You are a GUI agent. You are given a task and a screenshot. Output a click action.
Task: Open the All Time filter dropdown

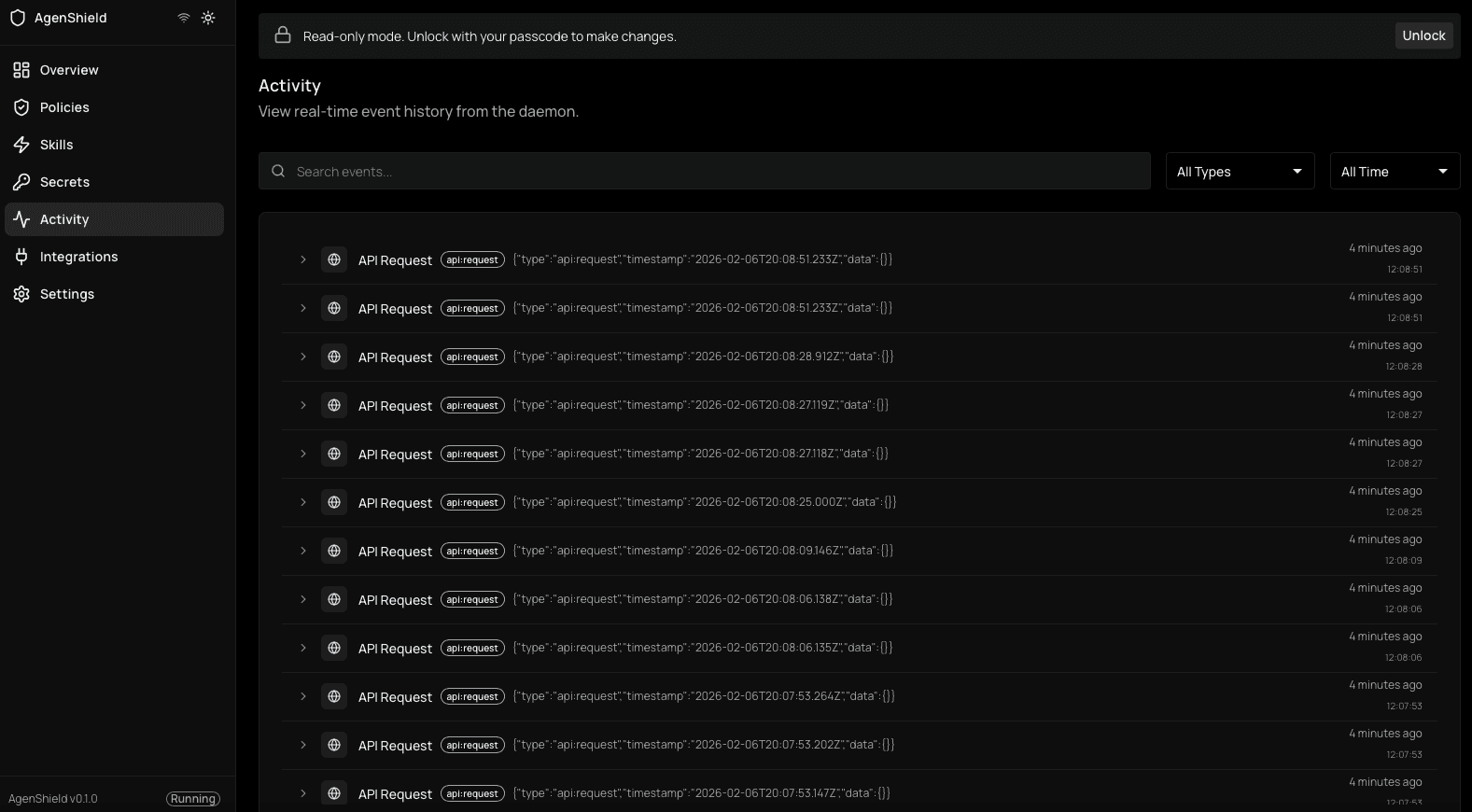point(1395,171)
